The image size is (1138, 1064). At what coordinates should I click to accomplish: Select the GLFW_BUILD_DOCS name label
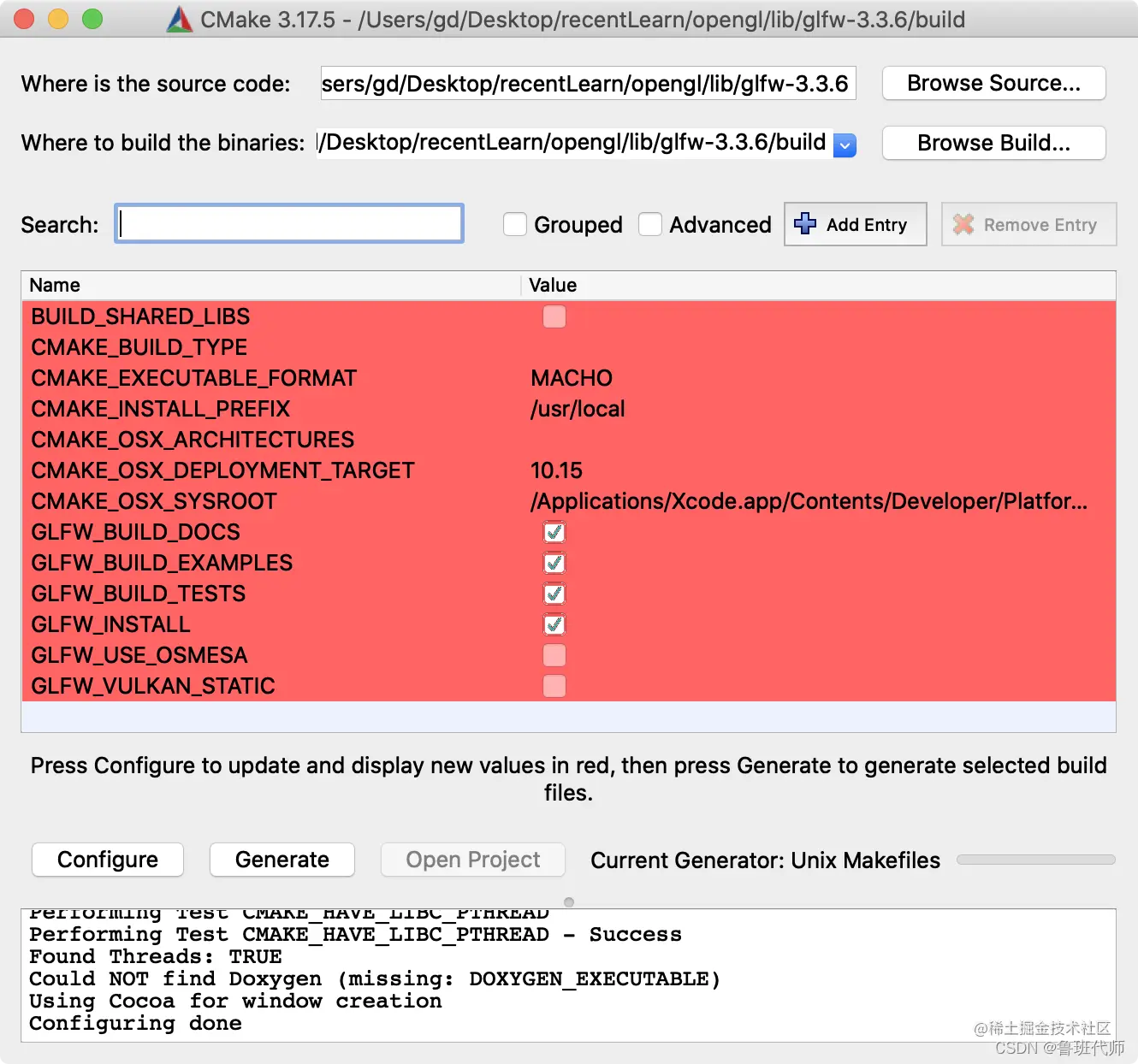point(135,532)
